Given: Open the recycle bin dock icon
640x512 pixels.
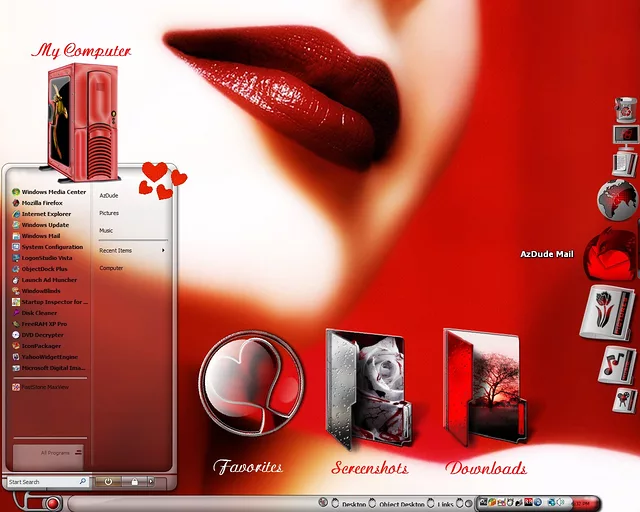Looking at the screenshot, I should pyautogui.click(x=627, y=109).
